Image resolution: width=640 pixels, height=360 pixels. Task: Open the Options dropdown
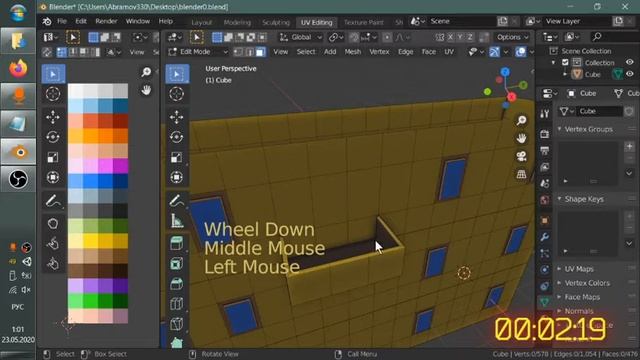coord(512,37)
